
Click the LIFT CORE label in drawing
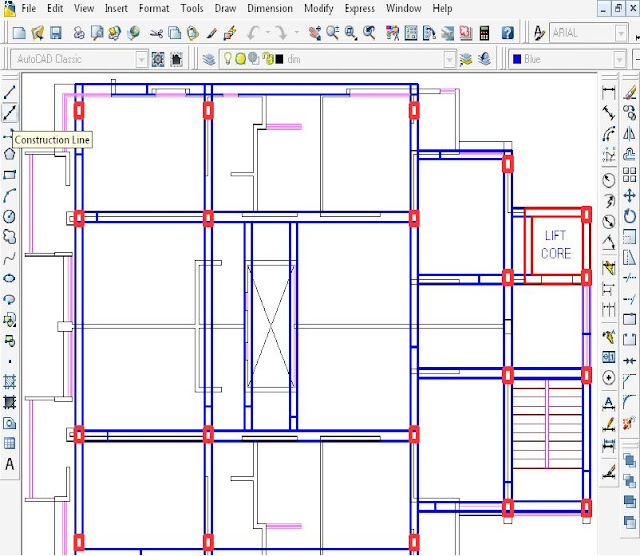click(556, 244)
